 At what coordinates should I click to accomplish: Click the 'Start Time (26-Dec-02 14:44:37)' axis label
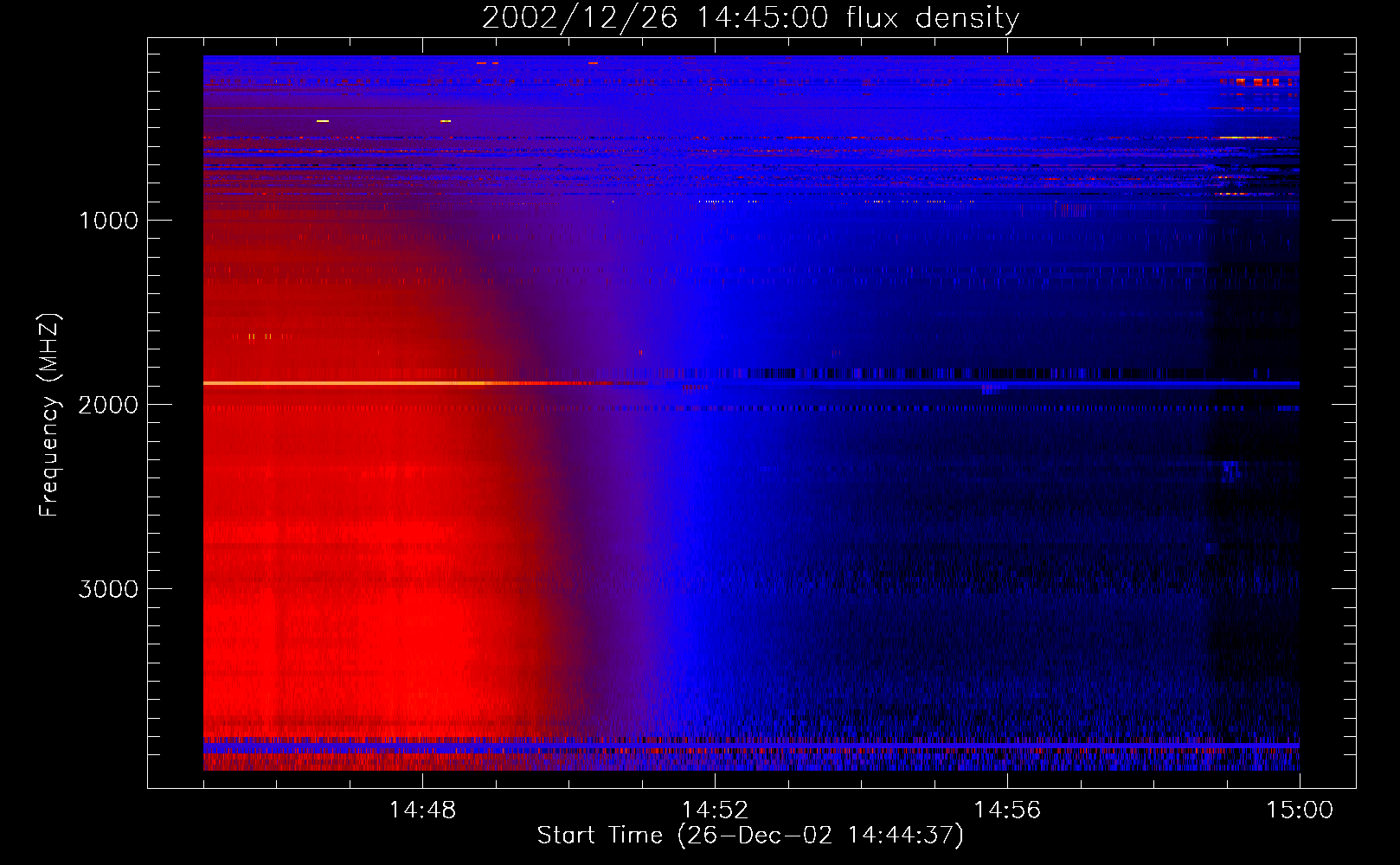click(750, 836)
